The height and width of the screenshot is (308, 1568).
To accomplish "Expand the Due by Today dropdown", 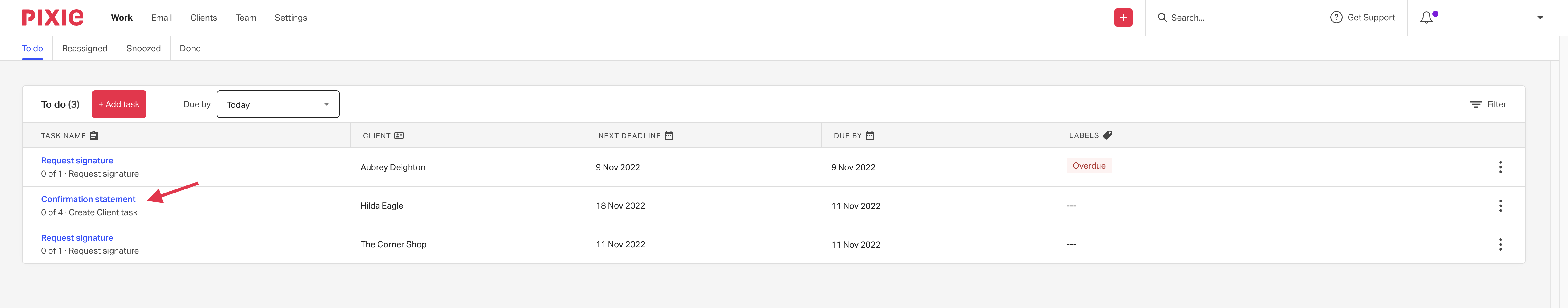I will [278, 104].
